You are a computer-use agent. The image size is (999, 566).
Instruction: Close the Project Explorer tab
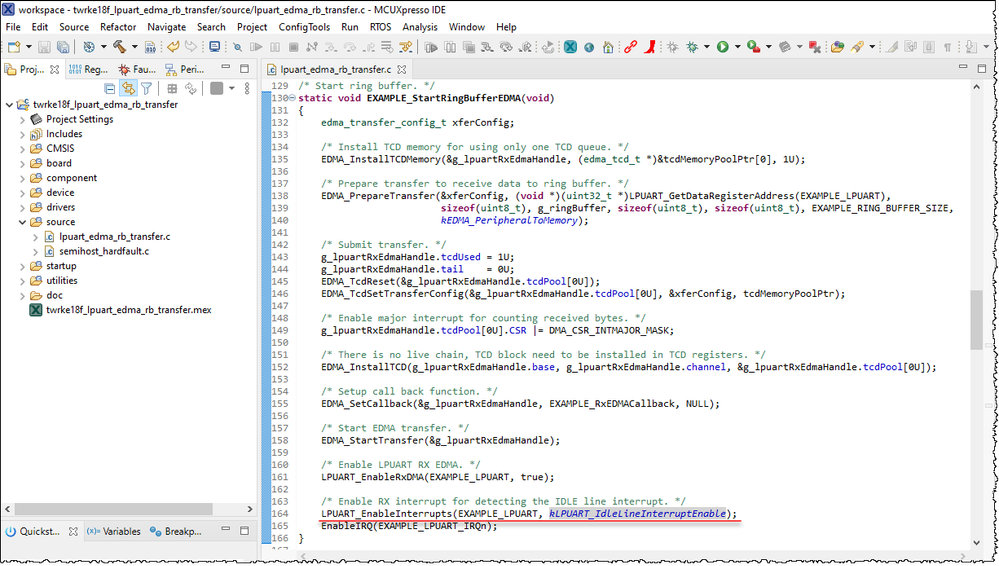click(x=55, y=69)
